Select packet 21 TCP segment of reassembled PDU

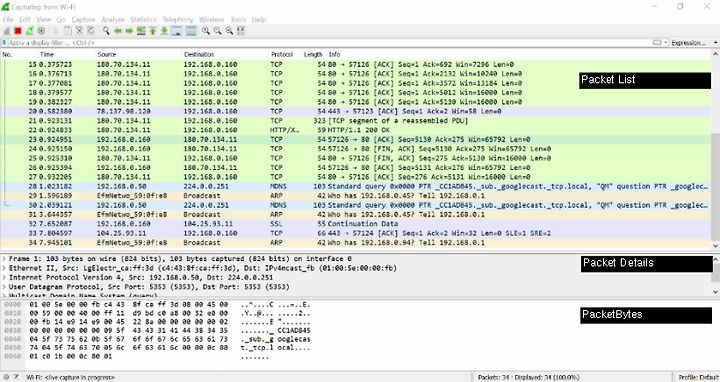coord(356,121)
